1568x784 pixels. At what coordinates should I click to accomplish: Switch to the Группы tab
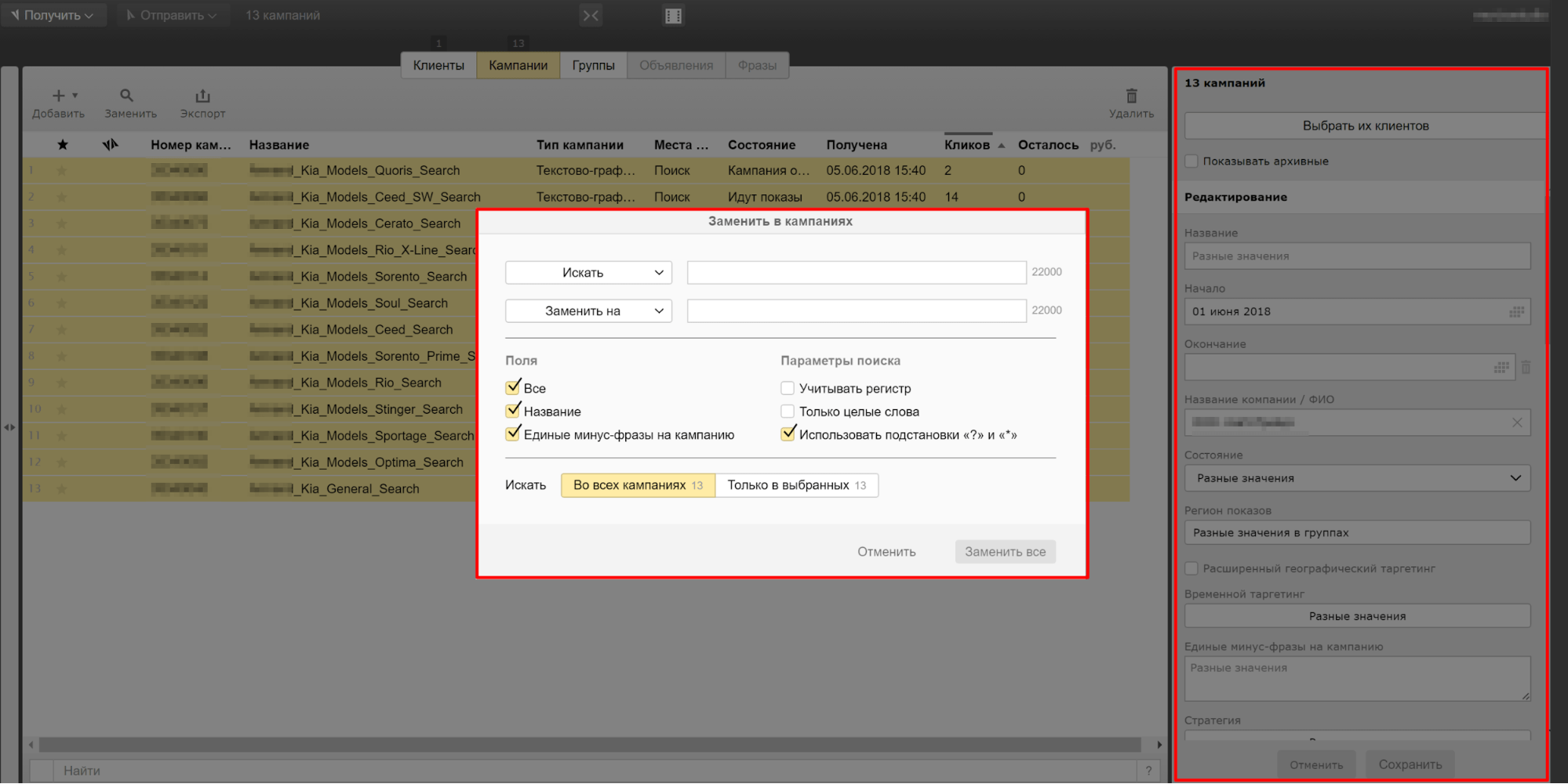click(593, 65)
